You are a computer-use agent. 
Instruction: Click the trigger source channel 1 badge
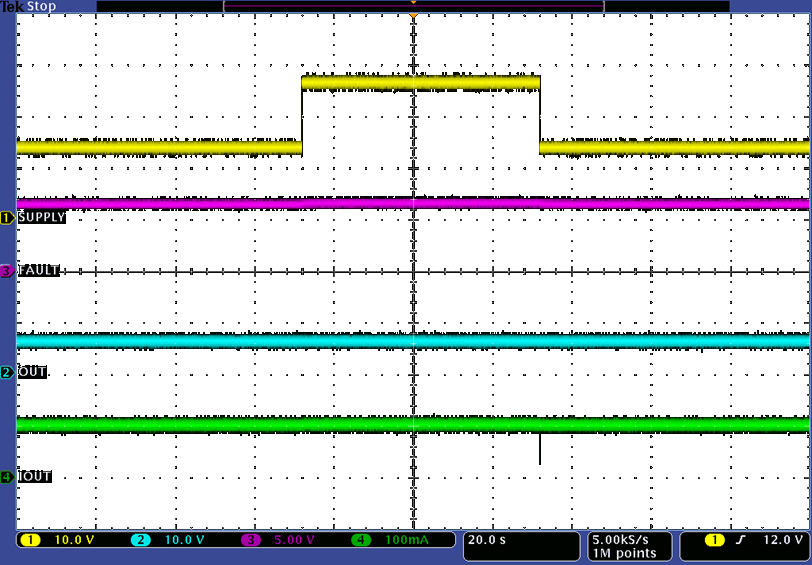[715, 540]
